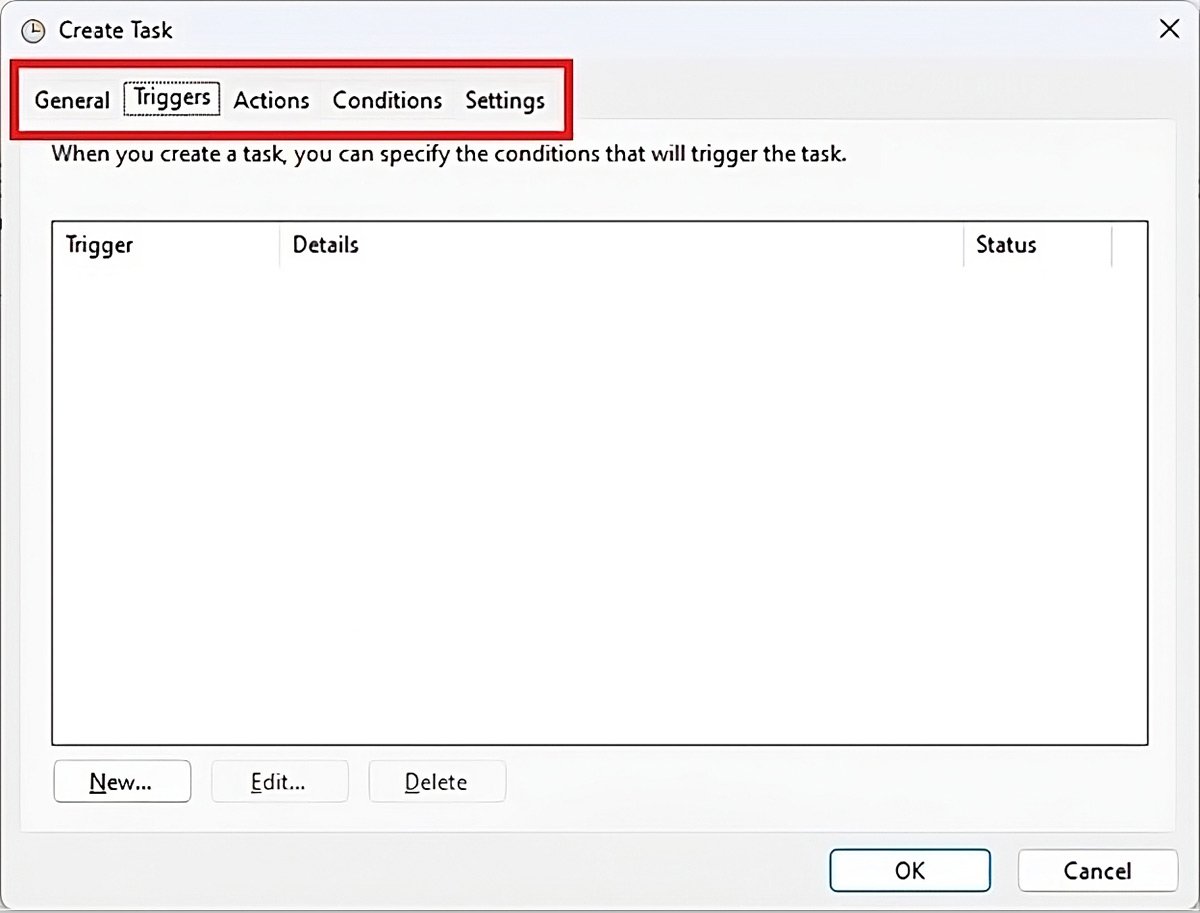Click the Status column header

1006,245
